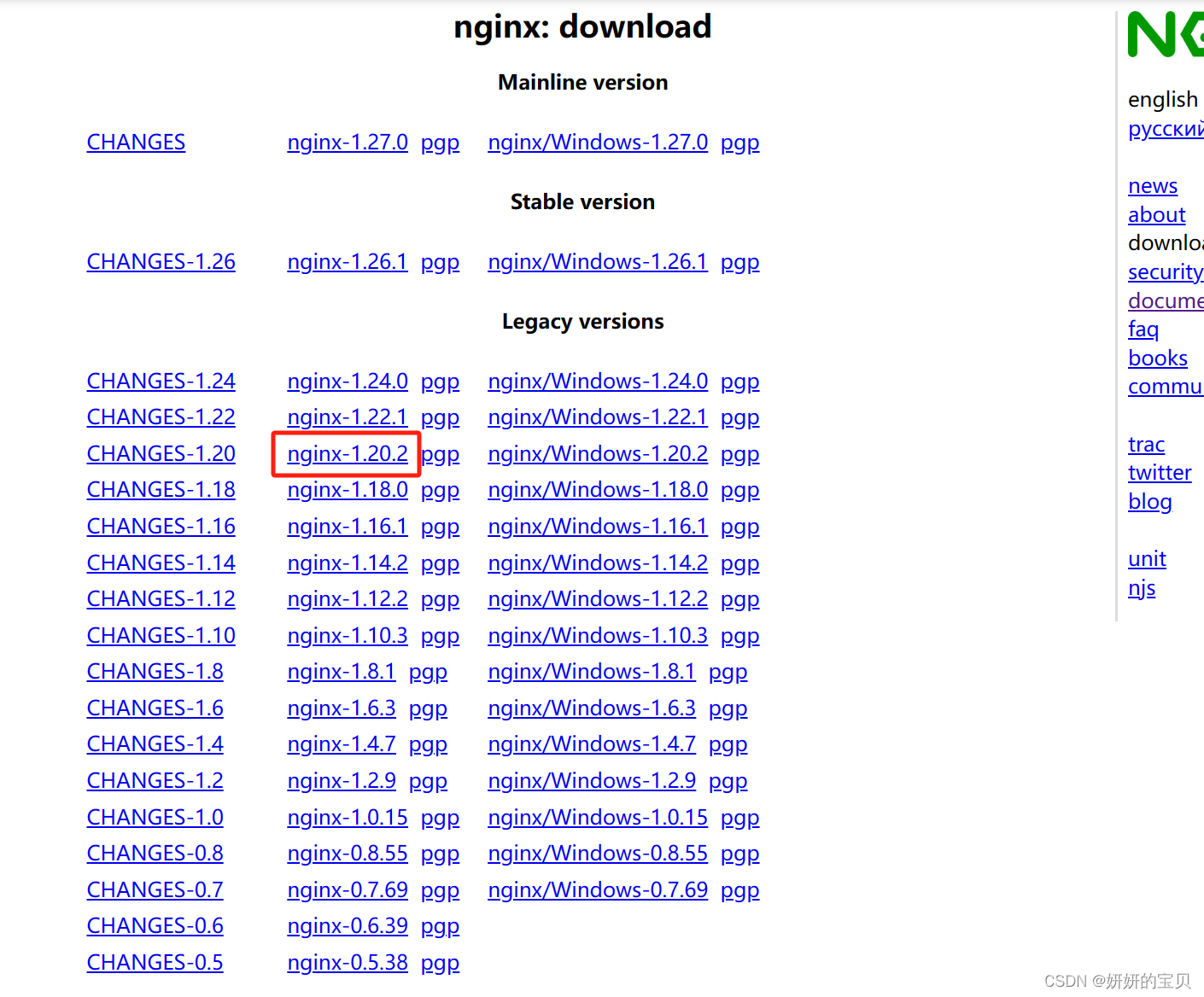Download nginx/Windows-1.27.0
This screenshot has height=997, width=1204.
(598, 143)
